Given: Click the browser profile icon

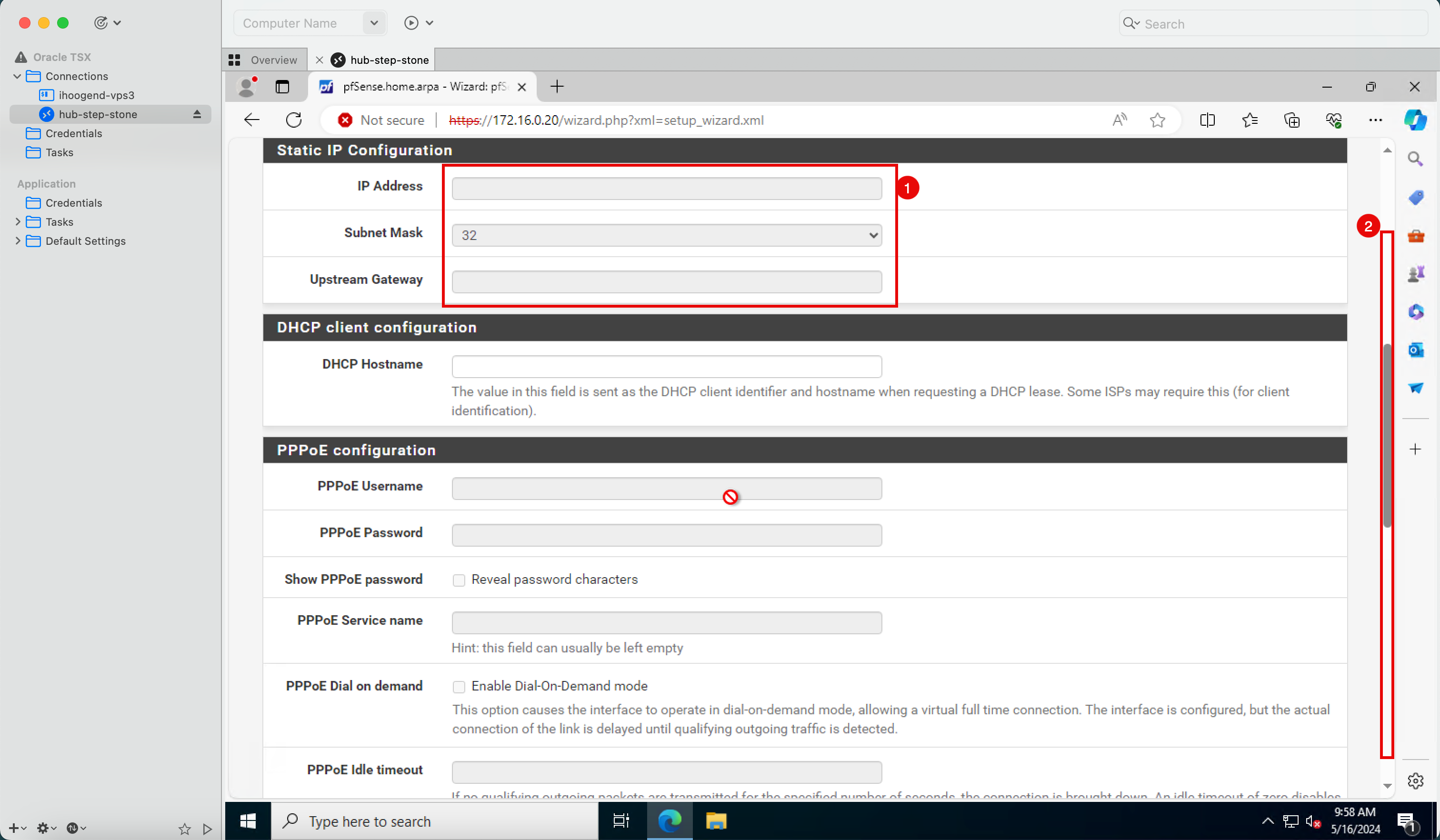Looking at the screenshot, I should point(248,87).
